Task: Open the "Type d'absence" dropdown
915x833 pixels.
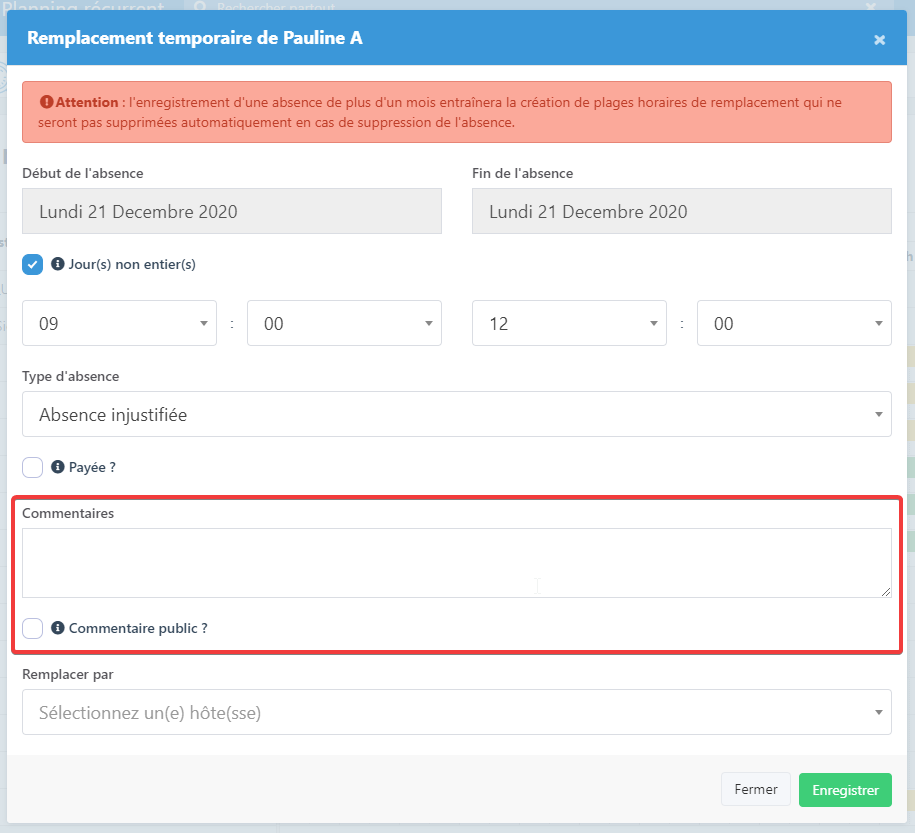Action: (x=456, y=414)
